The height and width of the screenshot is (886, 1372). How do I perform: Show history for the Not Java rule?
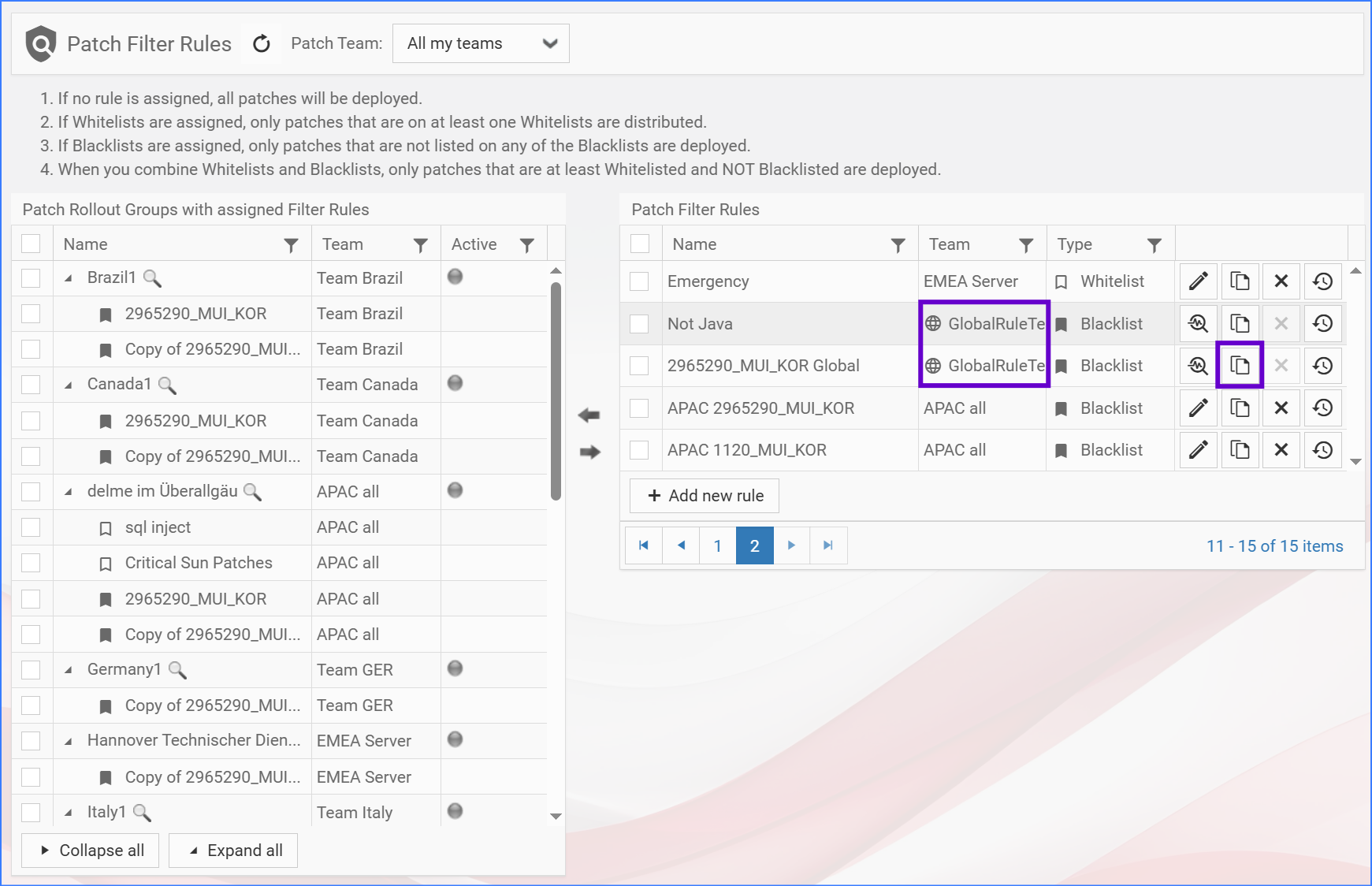coord(1322,324)
